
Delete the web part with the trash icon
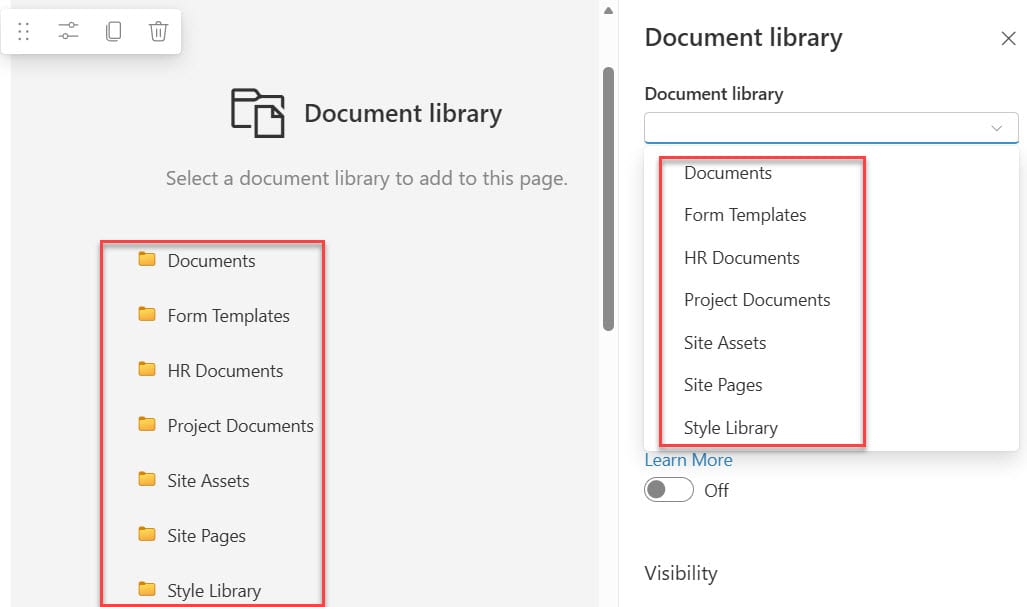pyautogui.click(x=158, y=31)
